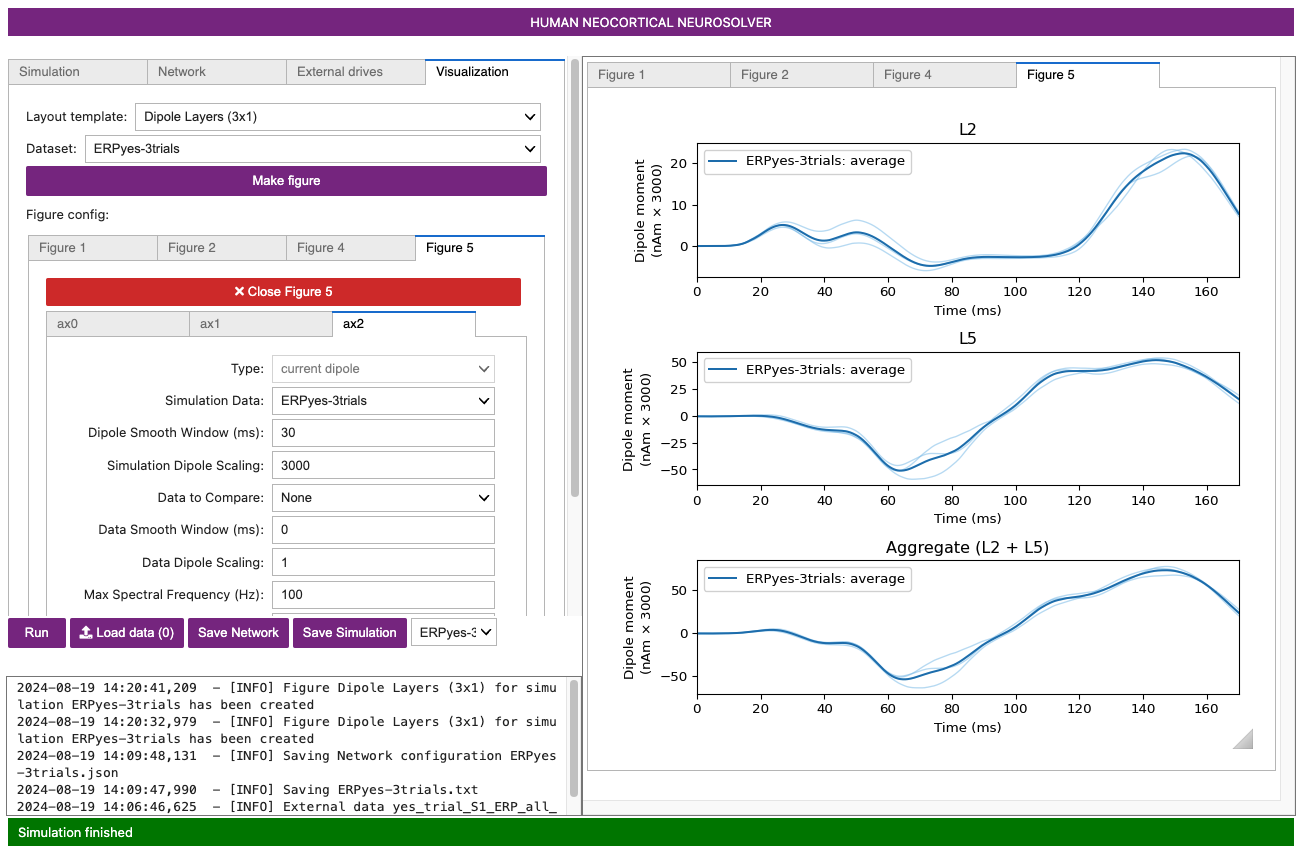The height and width of the screenshot is (852, 1302).
Task: Click the Run button
Action: tap(37, 633)
